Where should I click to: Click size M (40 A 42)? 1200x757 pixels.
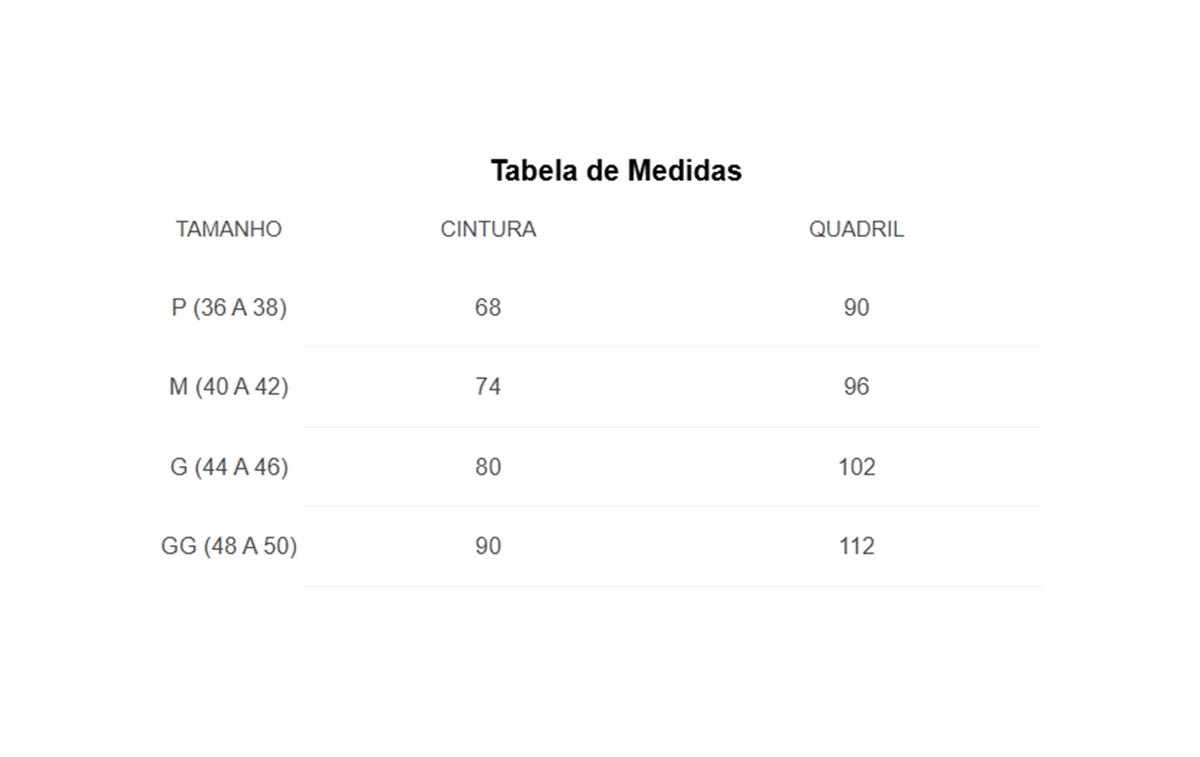click(x=229, y=387)
